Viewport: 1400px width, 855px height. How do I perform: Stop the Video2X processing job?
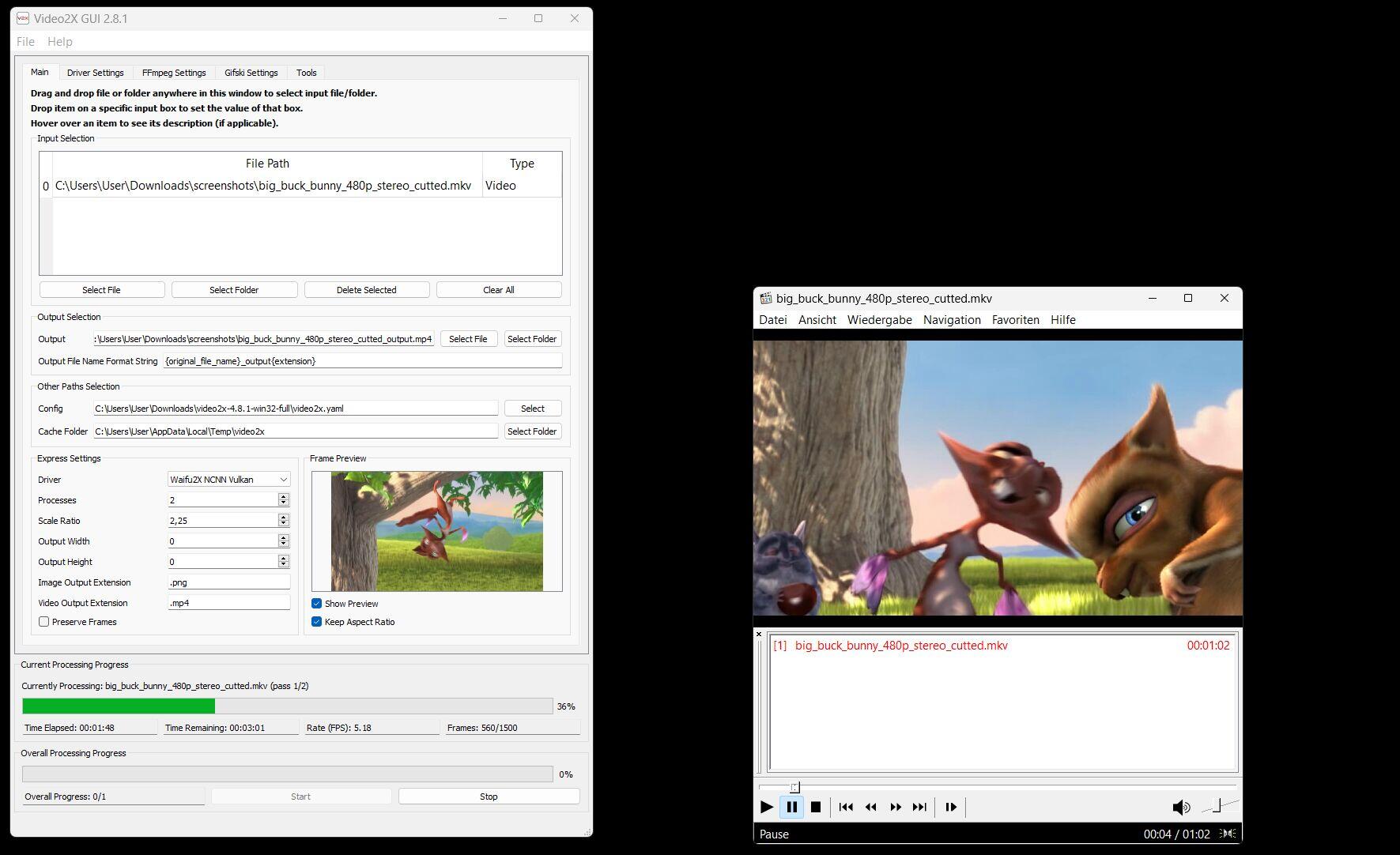(x=488, y=796)
